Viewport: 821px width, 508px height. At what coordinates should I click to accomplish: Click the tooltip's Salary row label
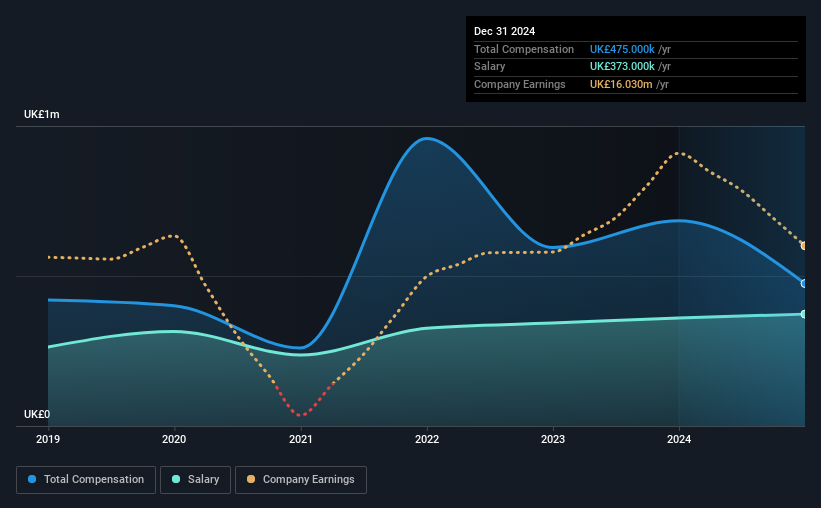point(490,67)
